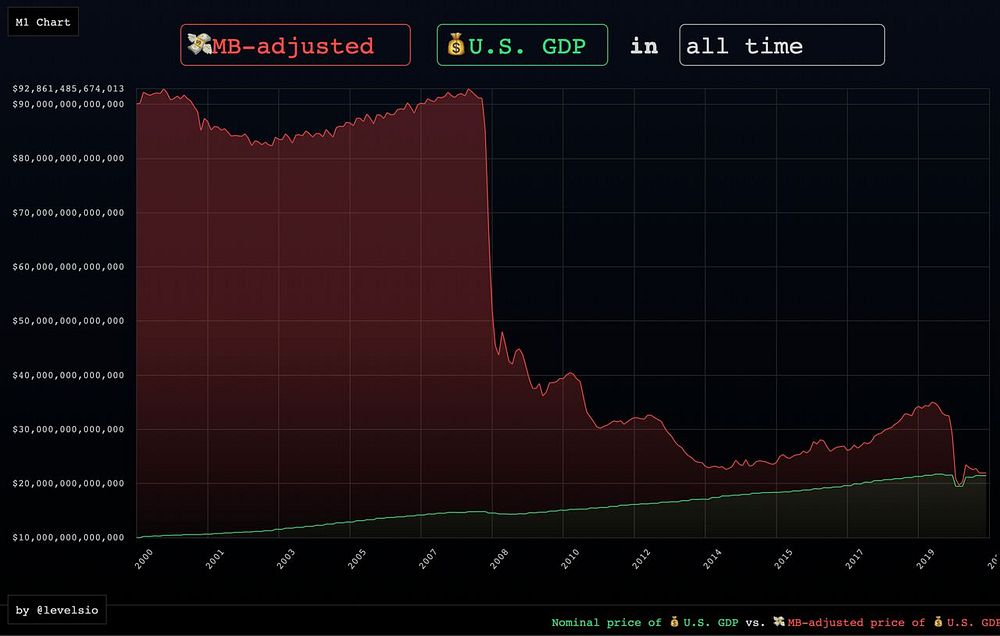The width and height of the screenshot is (1000, 636).
Task: Click the $80,000,000,000,000 axis label
Action: click(x=68, y=158)
